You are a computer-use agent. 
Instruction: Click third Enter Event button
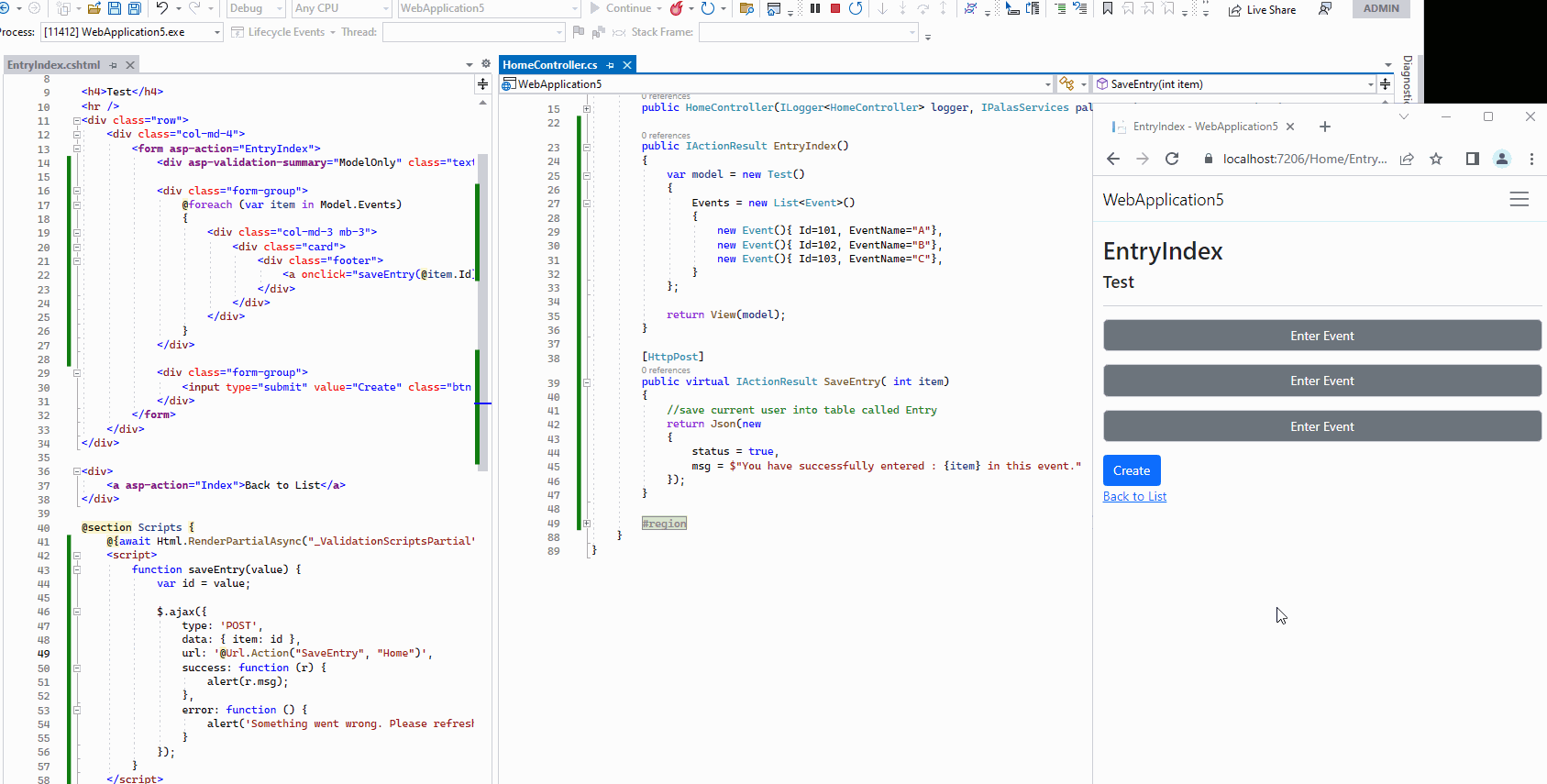pyautogui.click(x=1322, y=426)
